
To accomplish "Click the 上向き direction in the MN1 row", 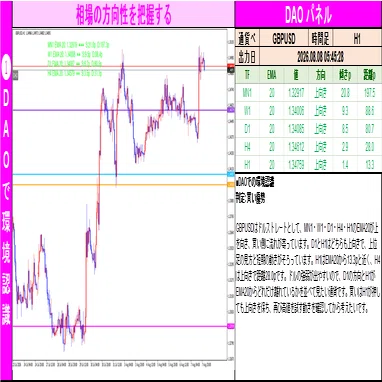I will 320,93.
